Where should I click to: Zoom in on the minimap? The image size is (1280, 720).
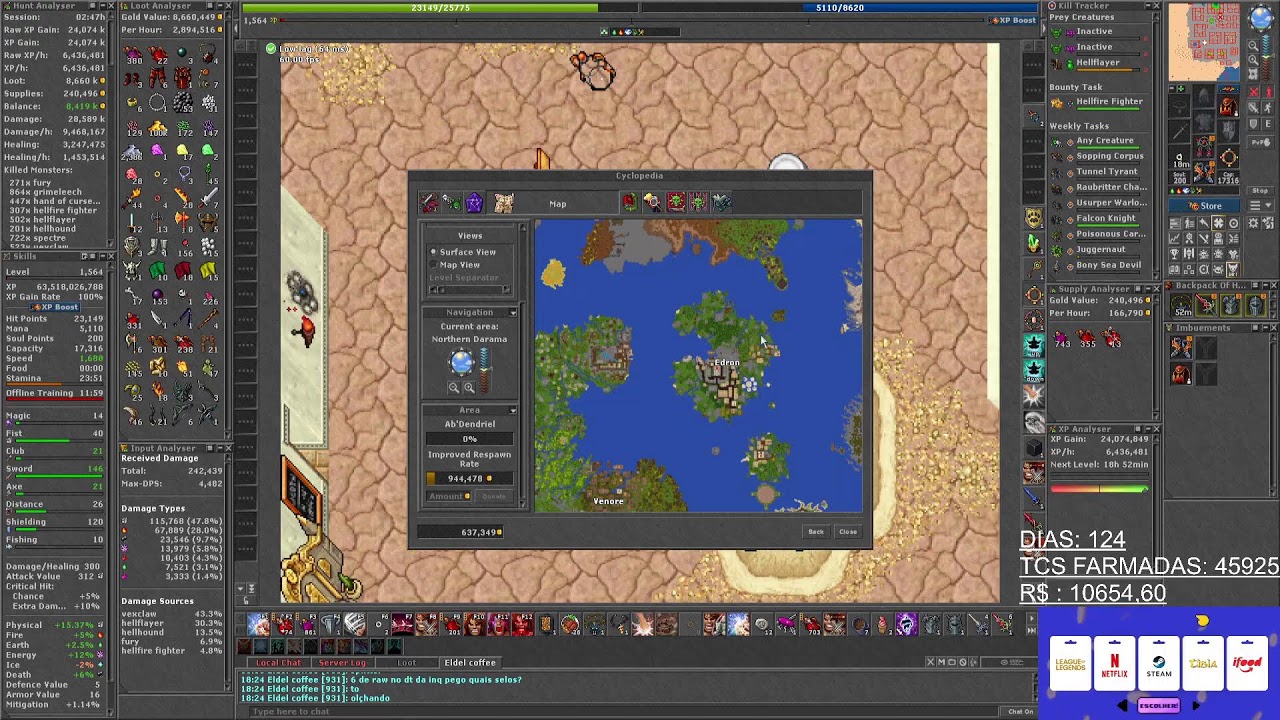click(x=1252, y=59)
